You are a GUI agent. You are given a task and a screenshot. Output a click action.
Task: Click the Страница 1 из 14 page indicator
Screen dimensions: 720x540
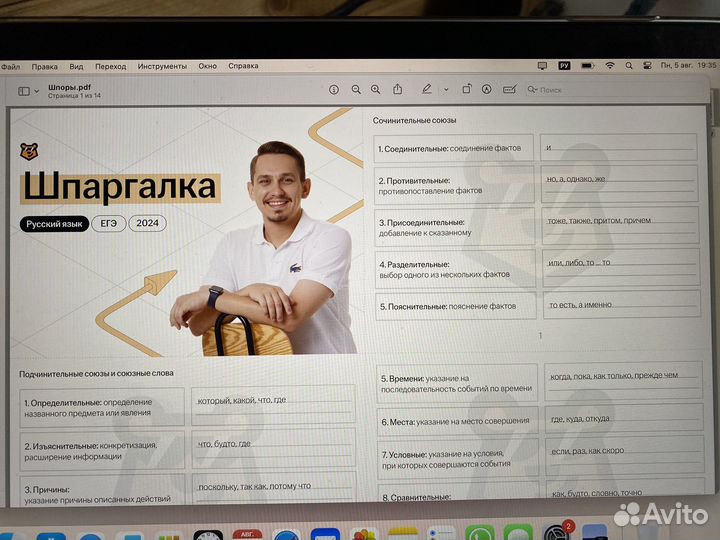point(74,96)
